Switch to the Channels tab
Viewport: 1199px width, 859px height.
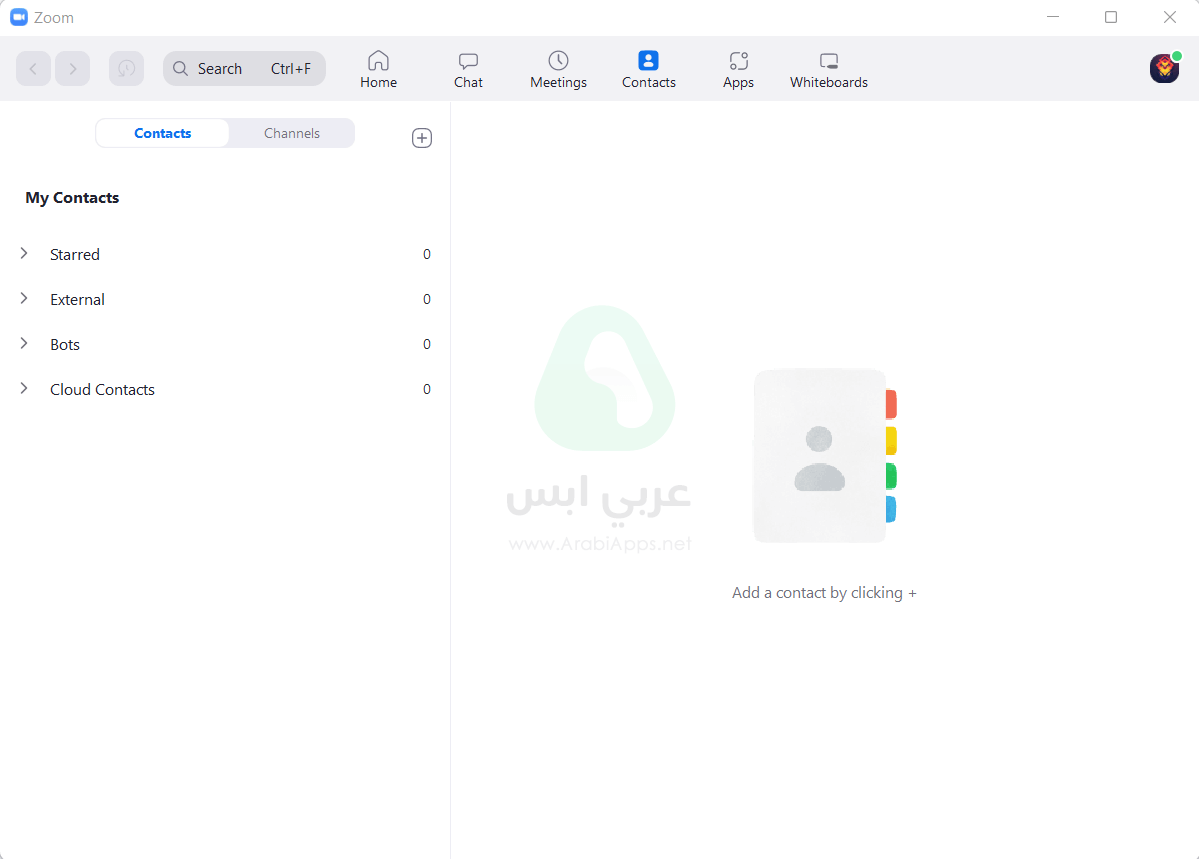[291, 132]
